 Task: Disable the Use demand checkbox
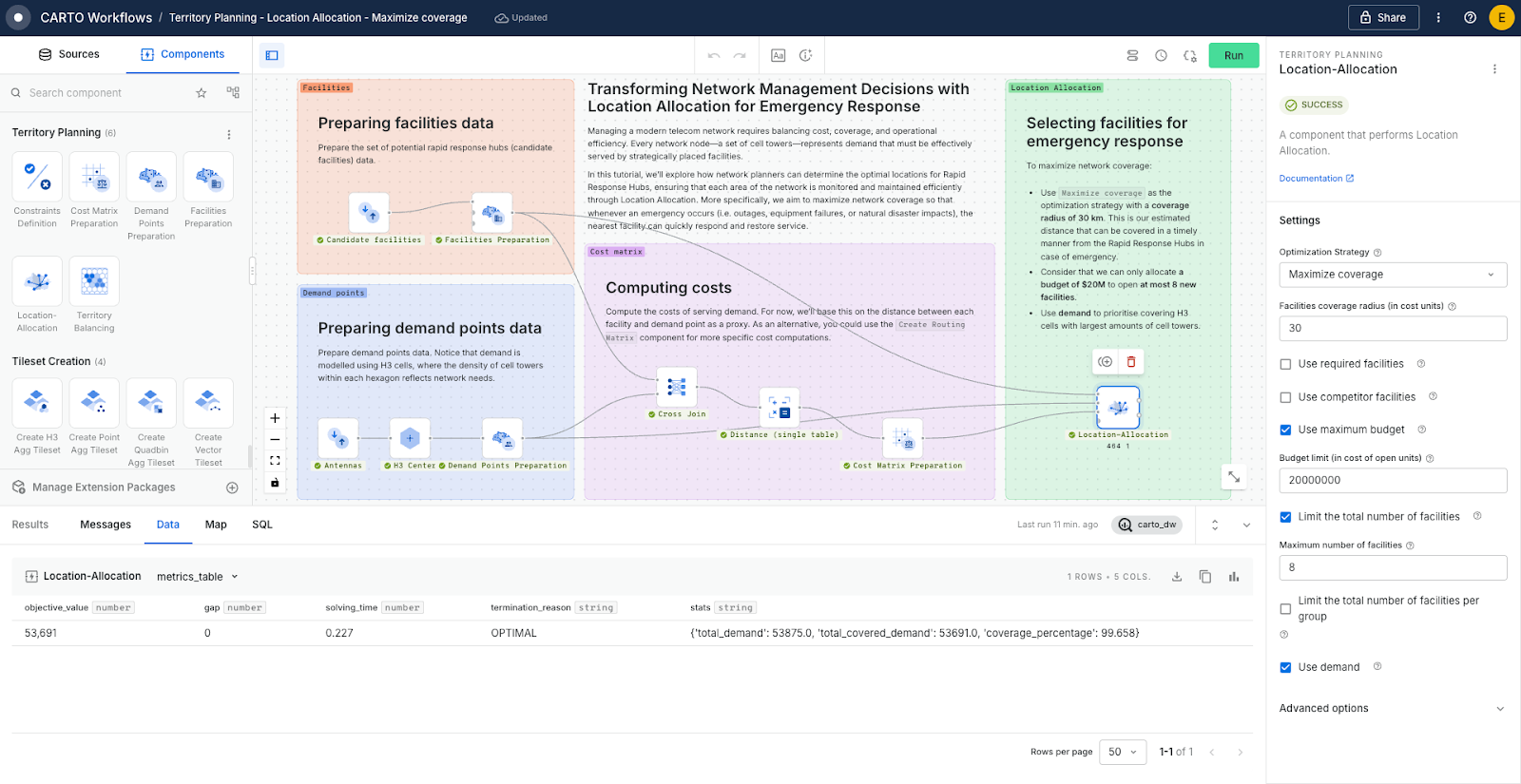coord(1286,667)
